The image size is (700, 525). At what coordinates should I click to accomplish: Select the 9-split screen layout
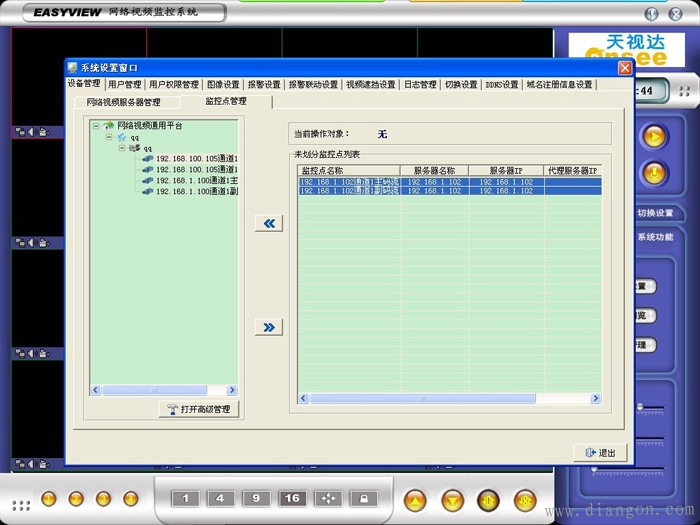(x=256, y=498)
